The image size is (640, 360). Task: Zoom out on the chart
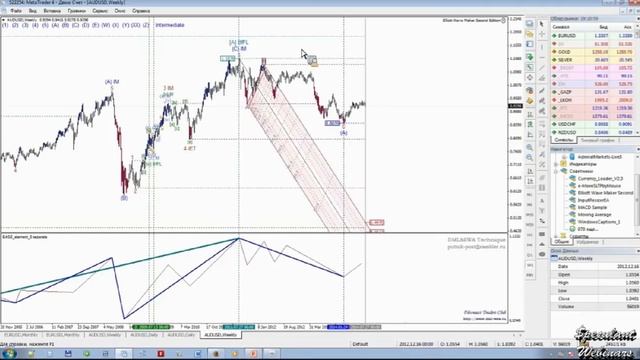tap(530, 158)
